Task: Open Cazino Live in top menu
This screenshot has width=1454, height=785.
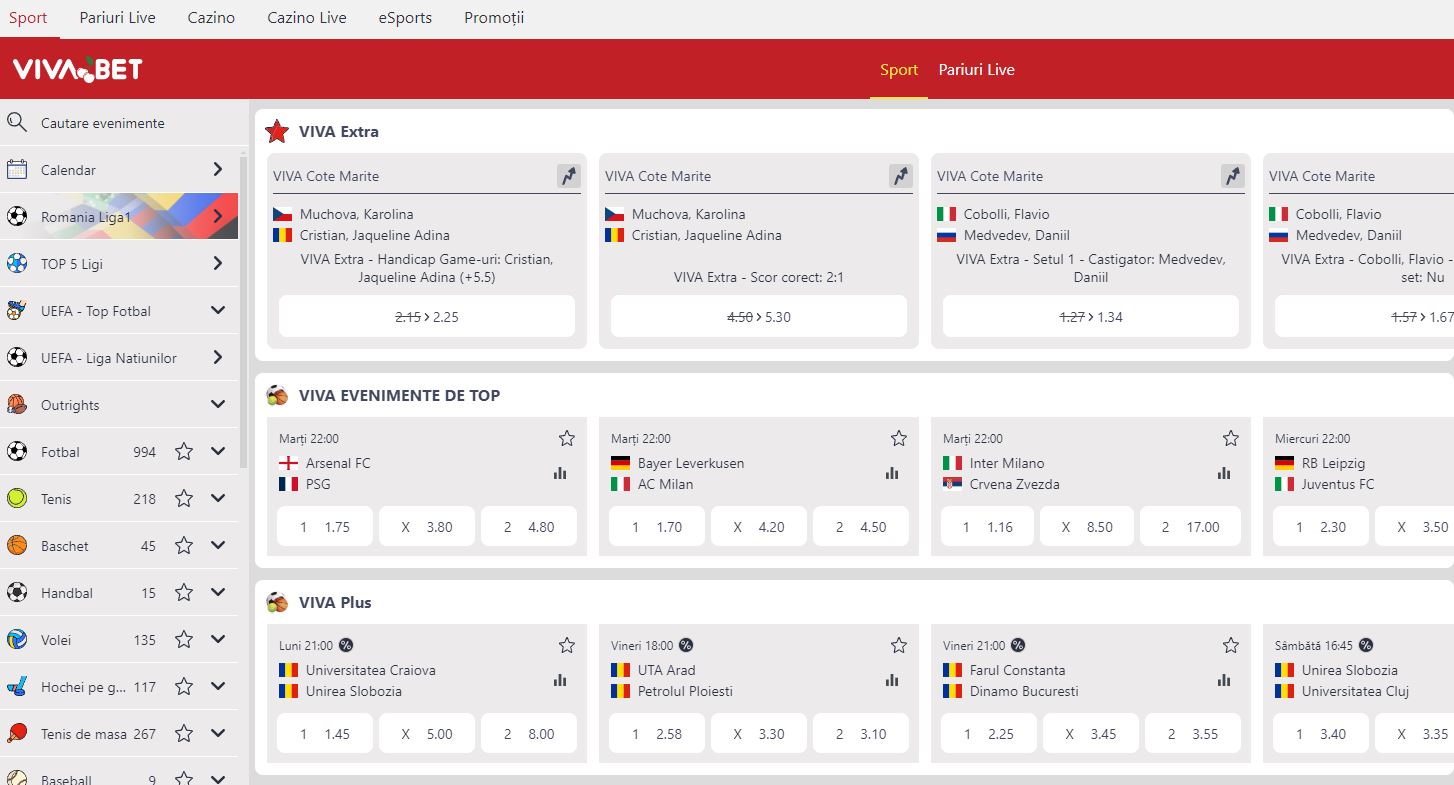Action: coord(307,18)
